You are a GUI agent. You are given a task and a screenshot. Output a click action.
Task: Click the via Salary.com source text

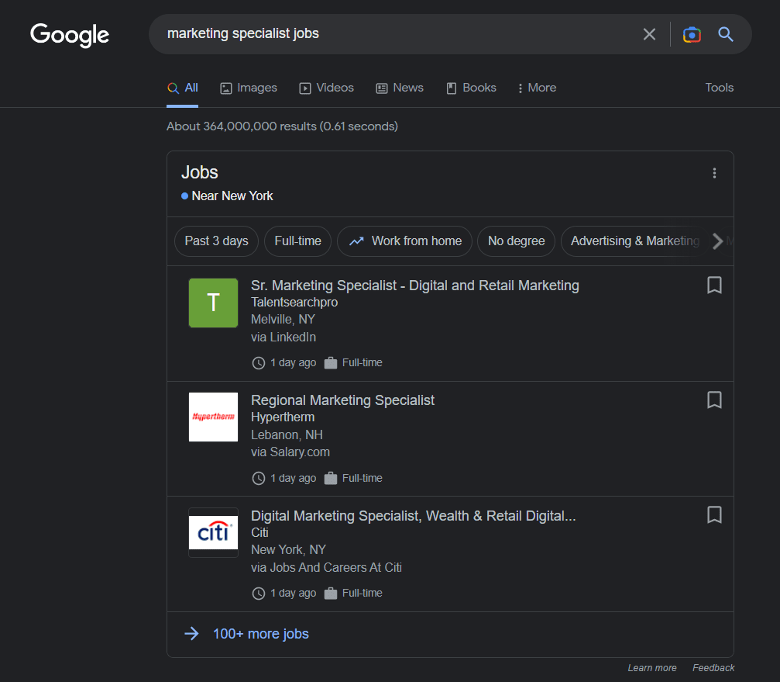click(x=290, y=452)
